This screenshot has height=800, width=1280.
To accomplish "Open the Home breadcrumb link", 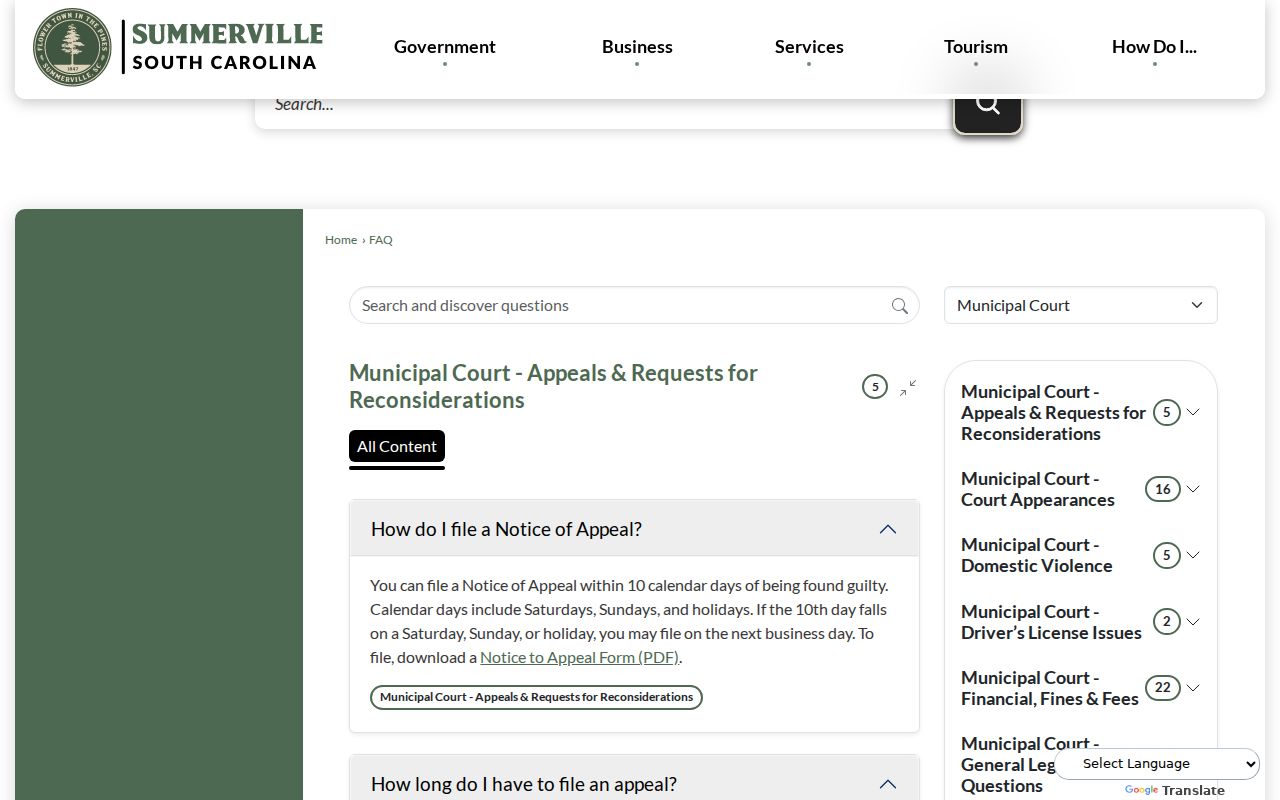I will pos(341,240).
